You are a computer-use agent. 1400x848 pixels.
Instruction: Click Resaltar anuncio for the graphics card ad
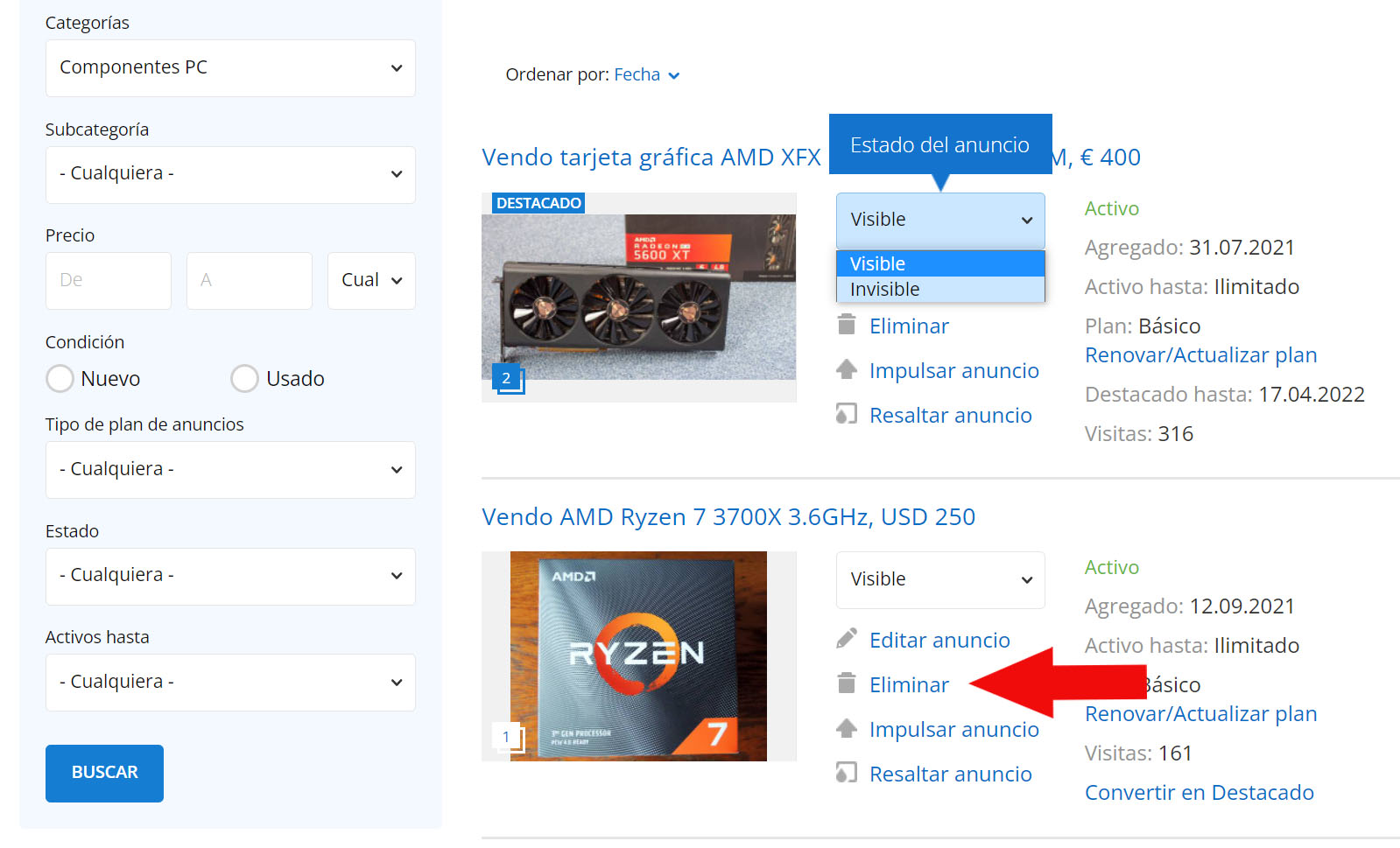(x=951, y=416)
